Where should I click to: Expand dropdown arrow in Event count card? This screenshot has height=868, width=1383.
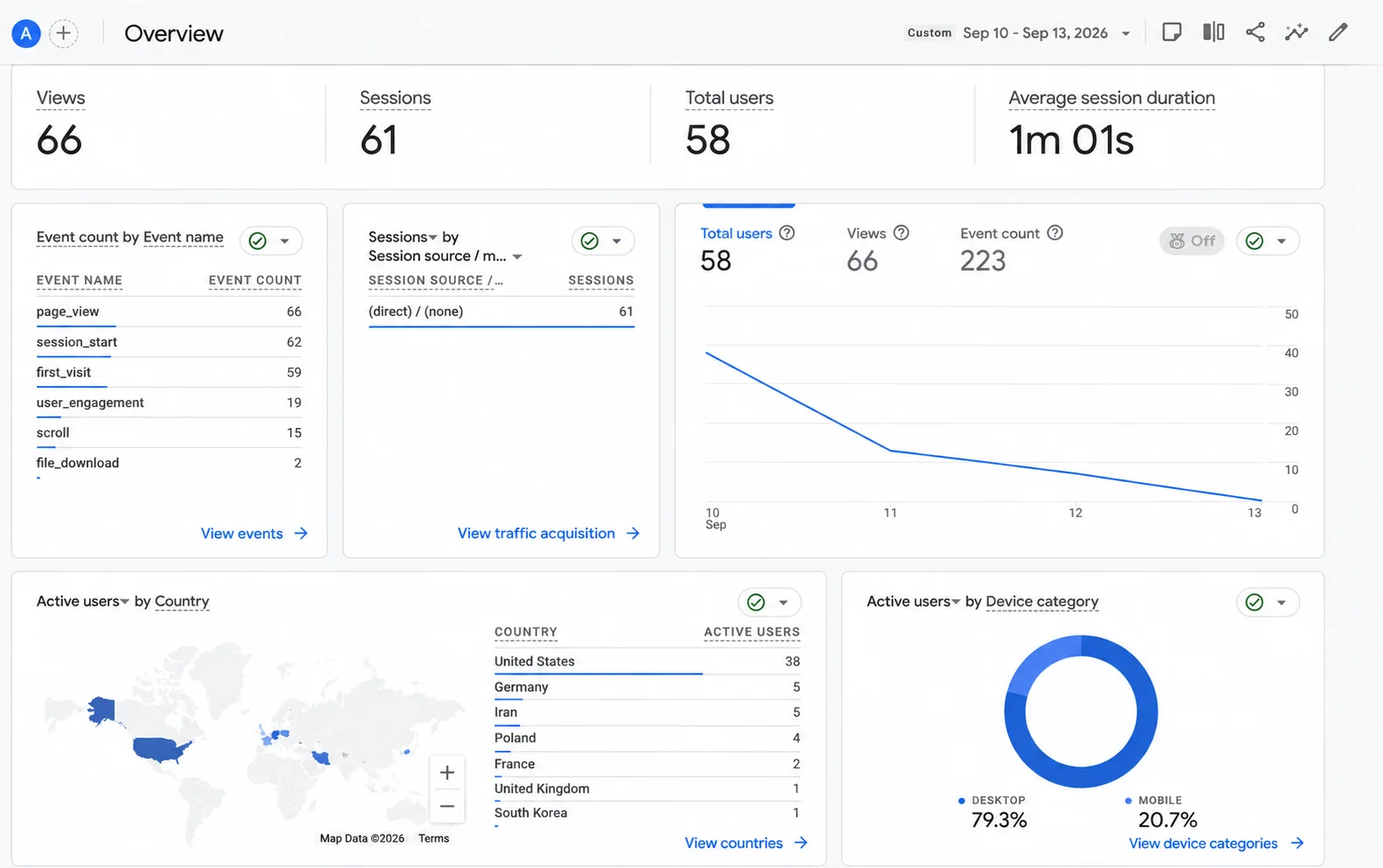tap(285, 241)
